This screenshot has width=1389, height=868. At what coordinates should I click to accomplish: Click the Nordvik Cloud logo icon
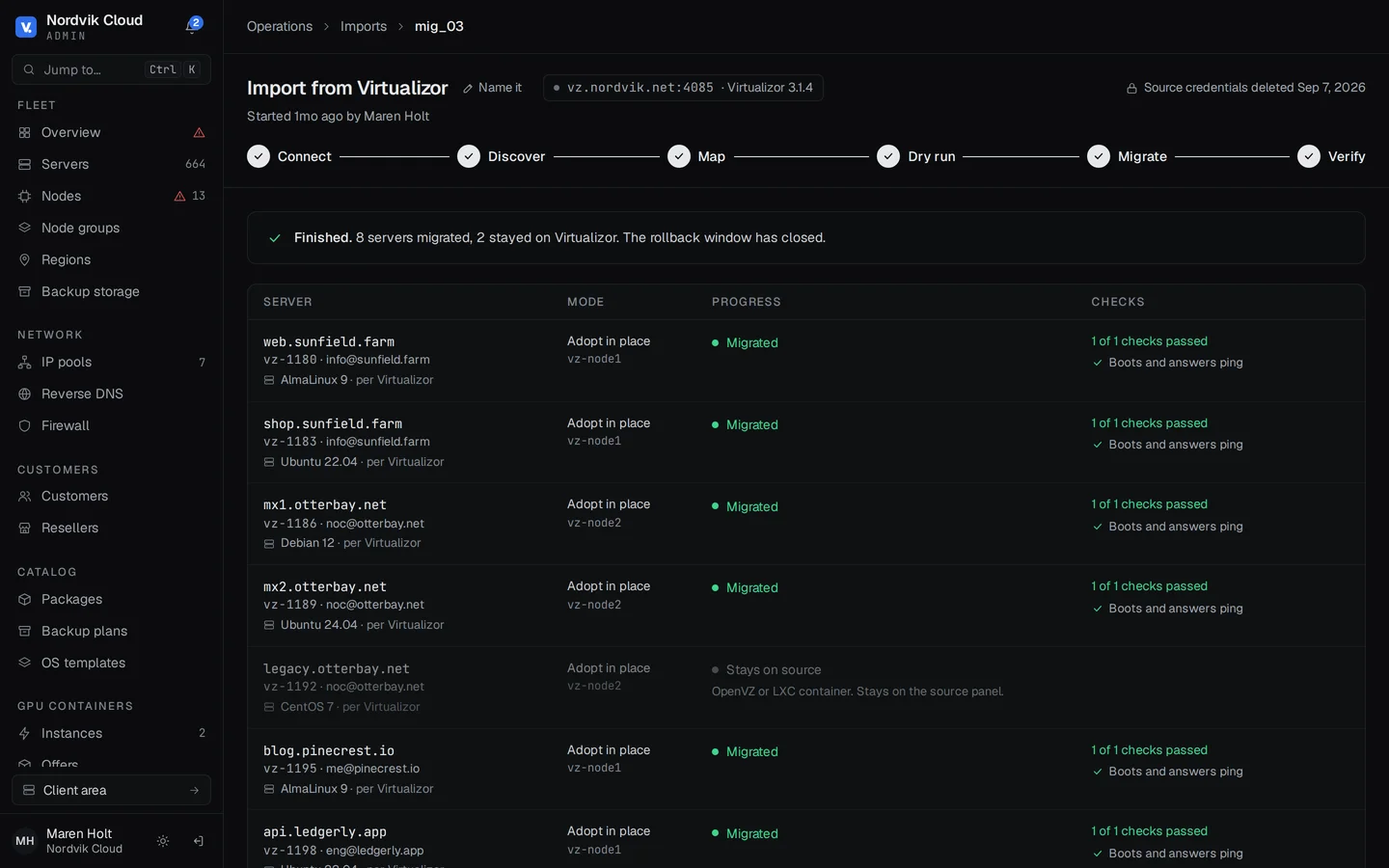(26, 27)
